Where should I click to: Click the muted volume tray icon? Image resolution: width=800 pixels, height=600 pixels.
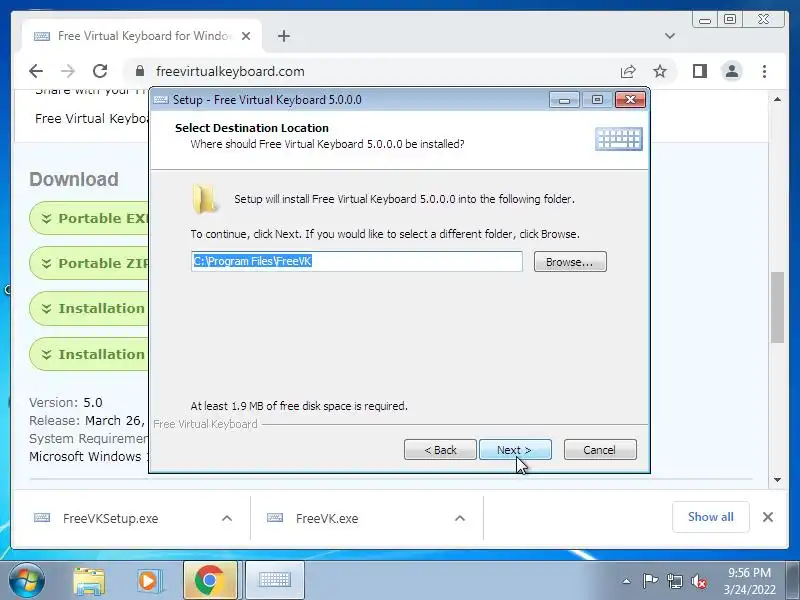tap(699, 581)
